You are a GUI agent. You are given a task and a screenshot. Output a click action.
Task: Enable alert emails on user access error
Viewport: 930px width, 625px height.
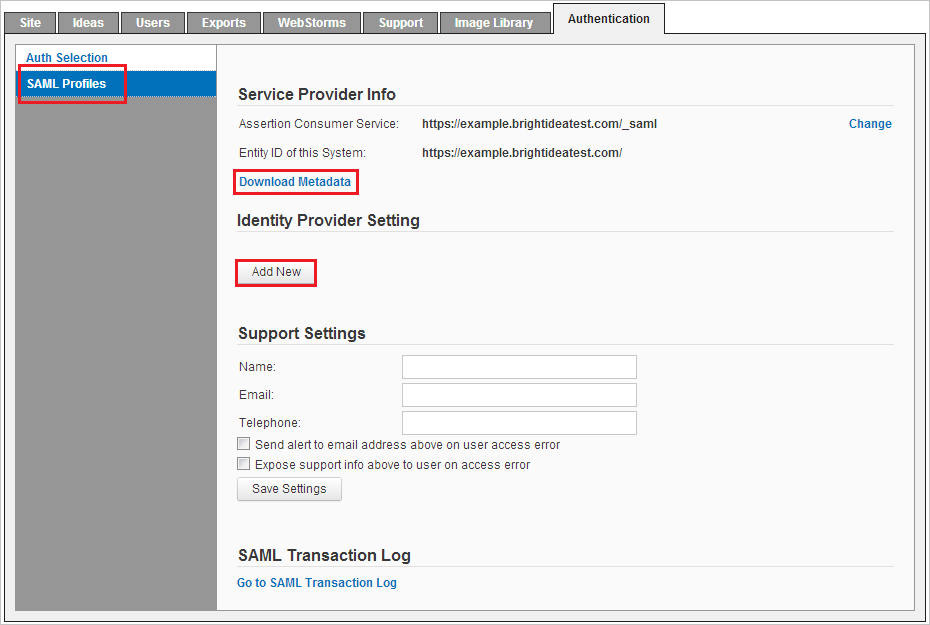[x=243, y=443]
